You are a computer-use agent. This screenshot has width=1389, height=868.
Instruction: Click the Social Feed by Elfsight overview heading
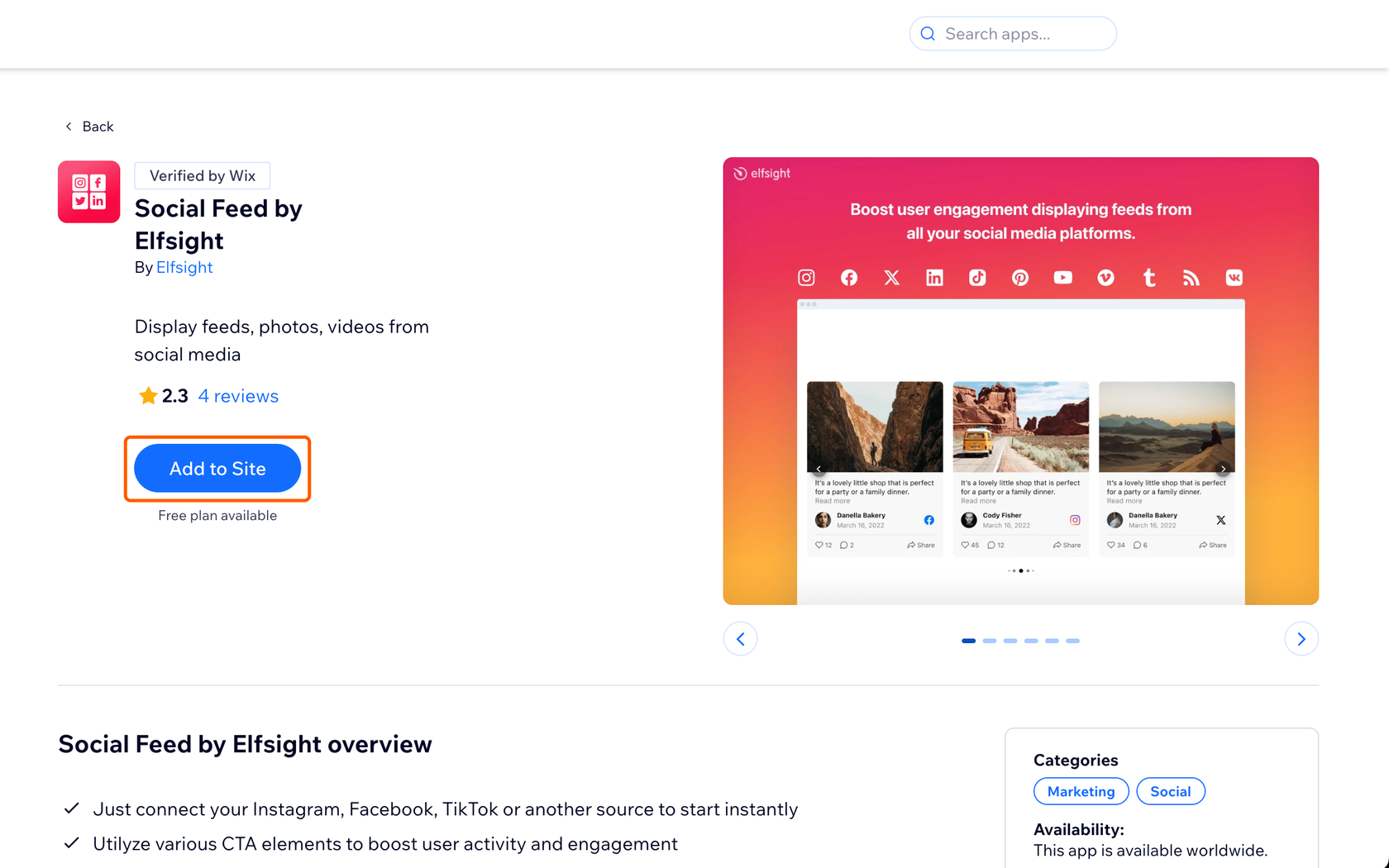coord(245,744)
